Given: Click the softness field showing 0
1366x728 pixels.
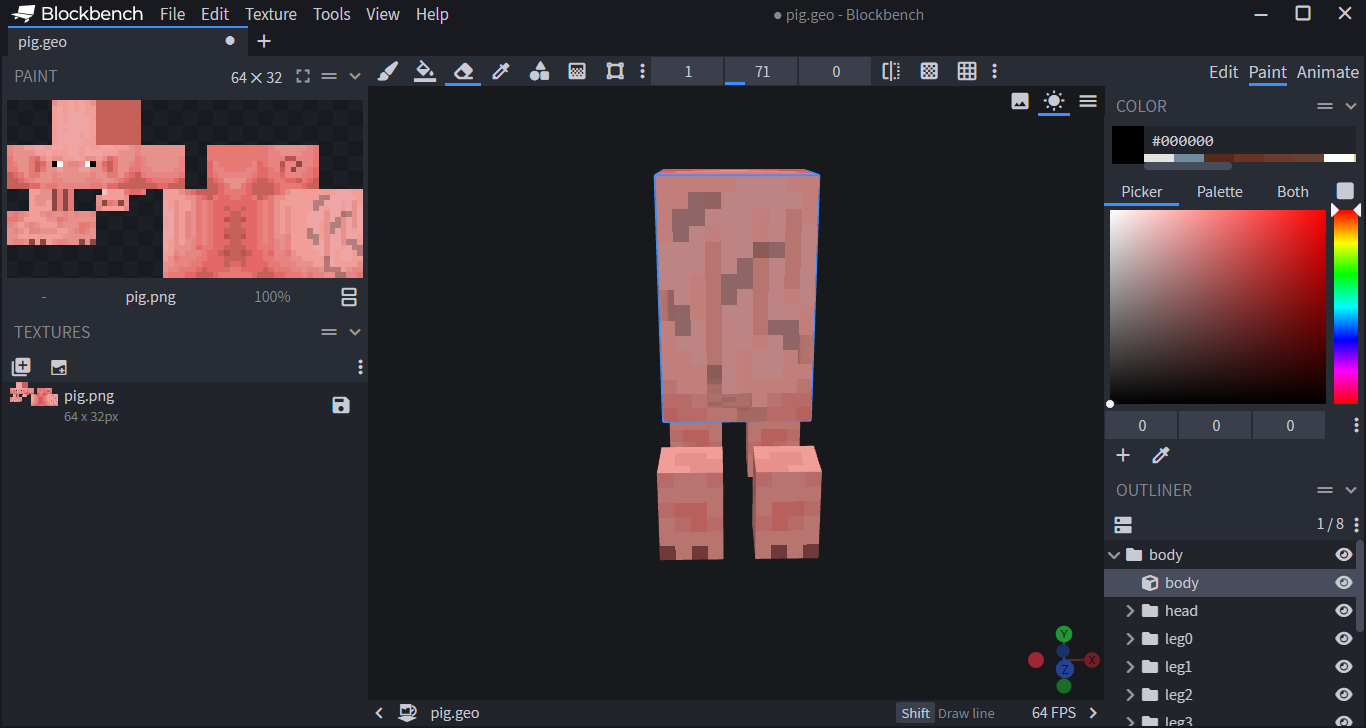Looking at the screenshot, I should click(836, 71).
